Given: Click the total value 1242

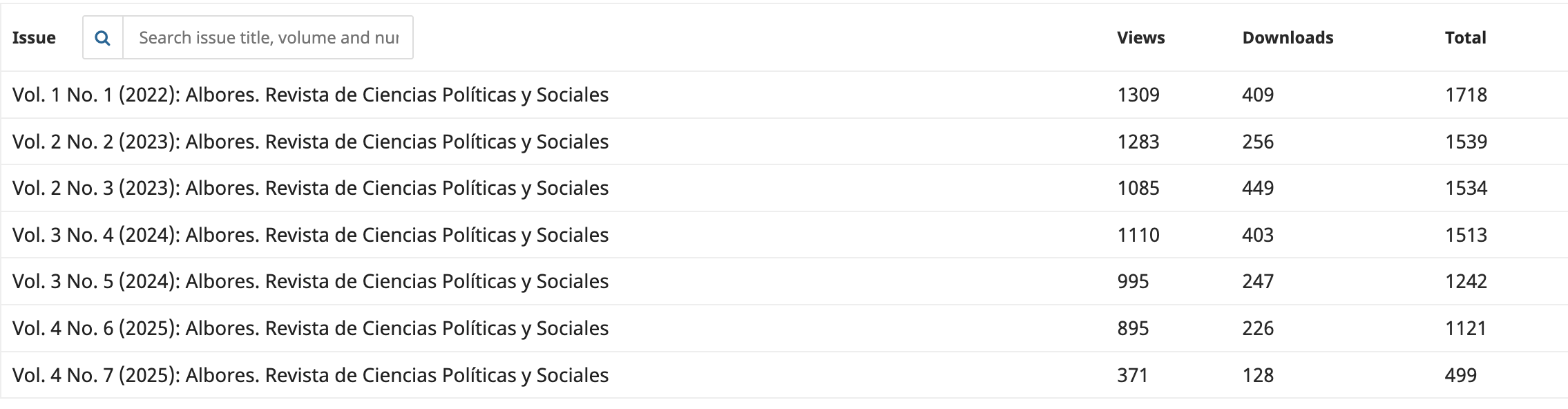Looking at the screenshot, I should 1466,281.
